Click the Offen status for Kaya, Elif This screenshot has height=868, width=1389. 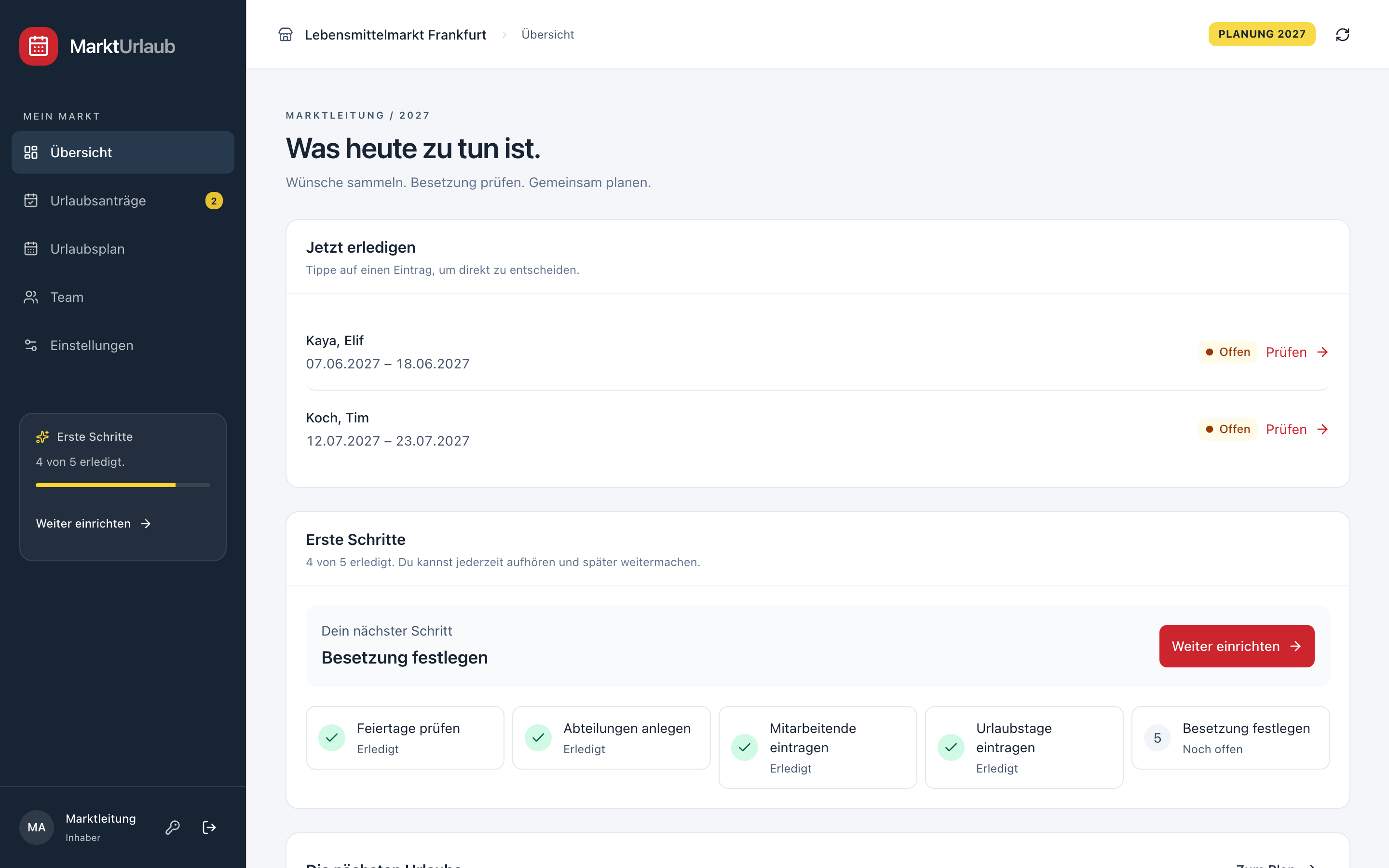(x=1228, y=352)
